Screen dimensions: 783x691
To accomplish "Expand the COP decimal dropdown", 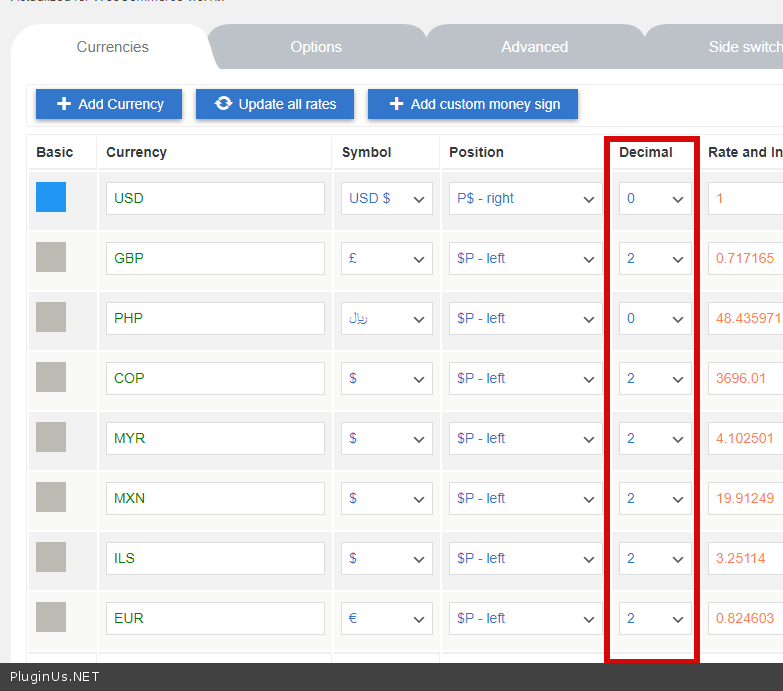I will 655,378.
